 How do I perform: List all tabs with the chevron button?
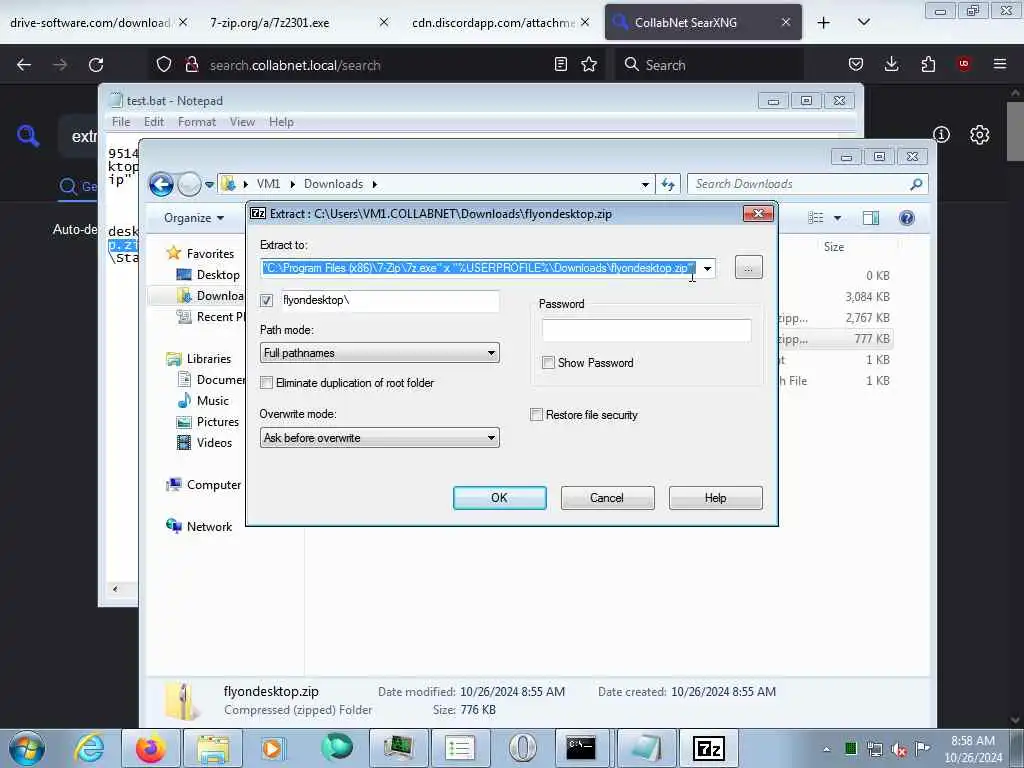tap(863, 22)
